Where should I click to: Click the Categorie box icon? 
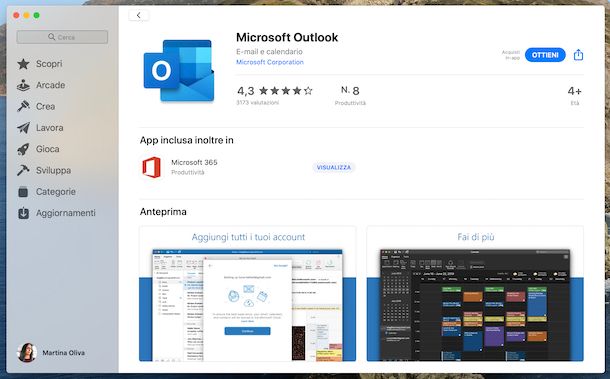click(x=23, y=191)
